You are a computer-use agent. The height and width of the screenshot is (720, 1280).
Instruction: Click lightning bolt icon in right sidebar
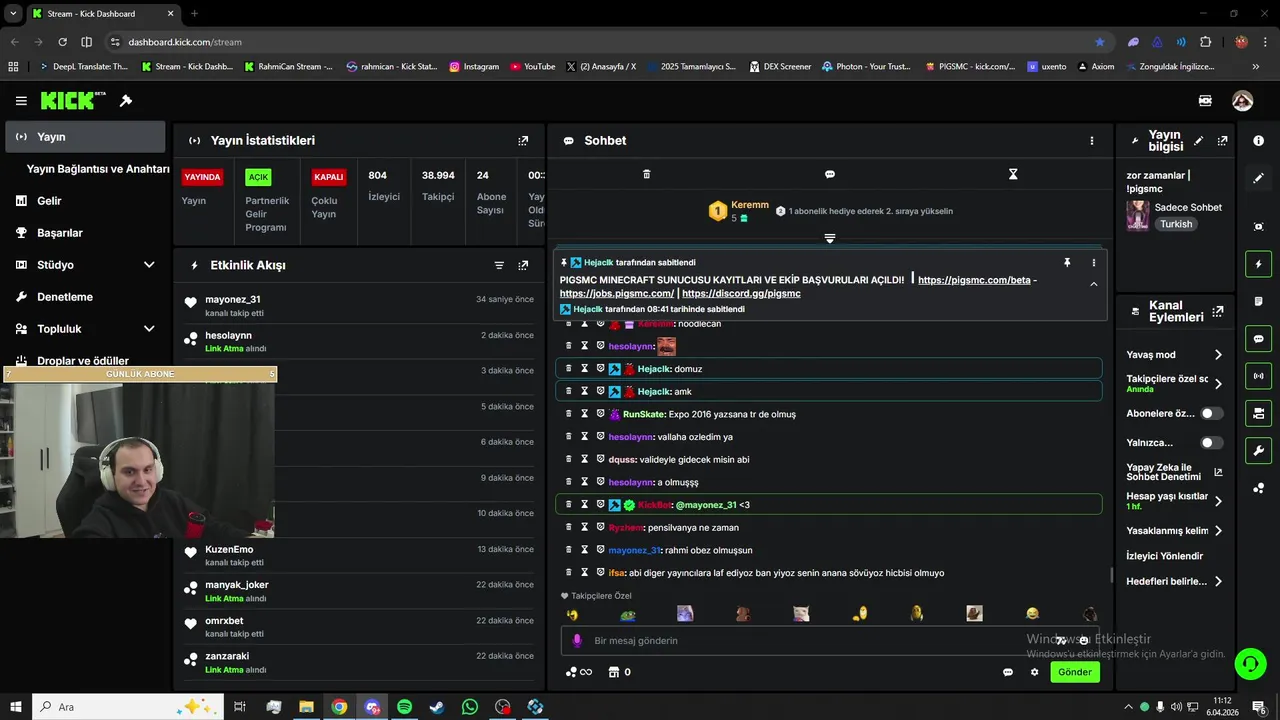(x=1258, y=264)
